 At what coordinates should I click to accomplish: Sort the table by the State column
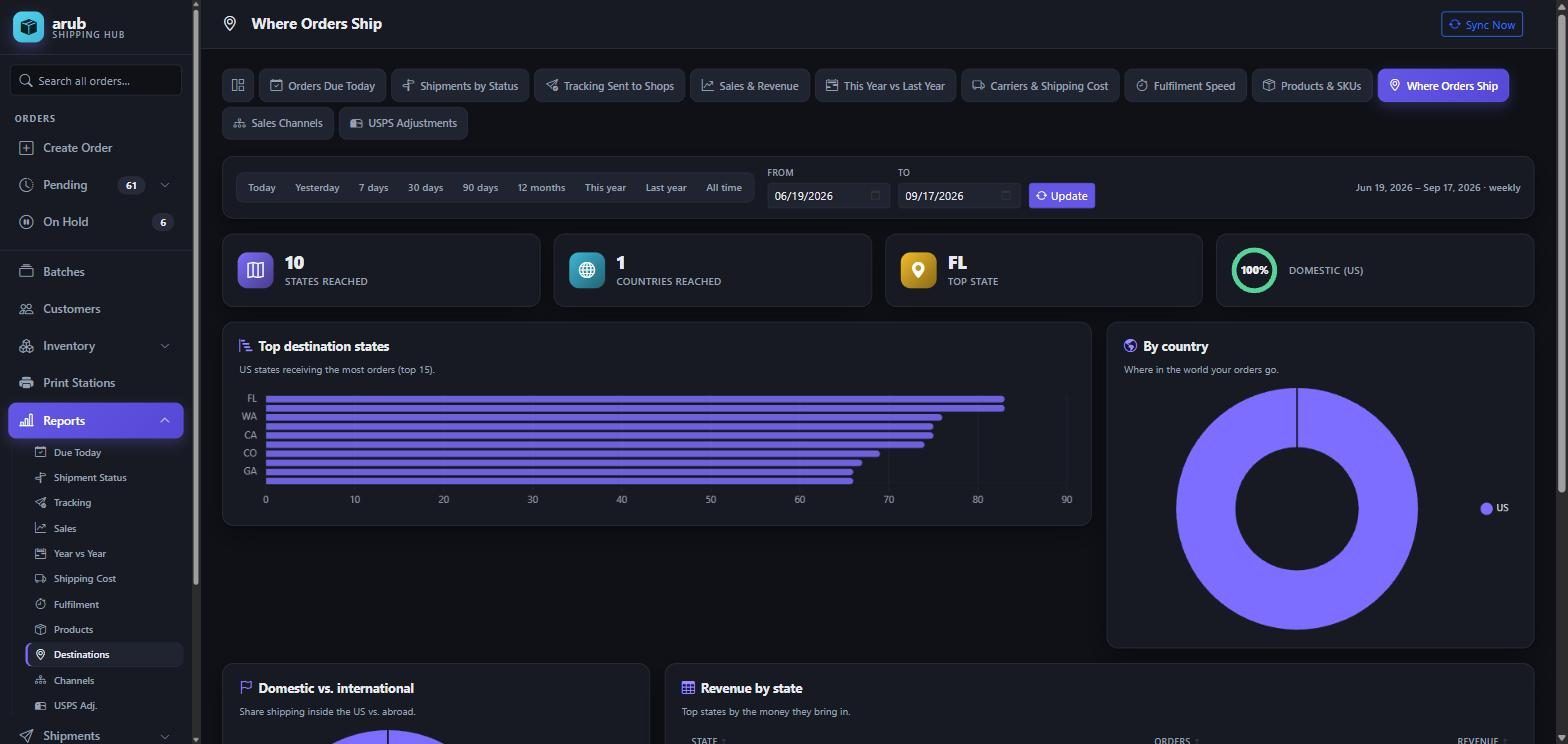tap(708, 740)
